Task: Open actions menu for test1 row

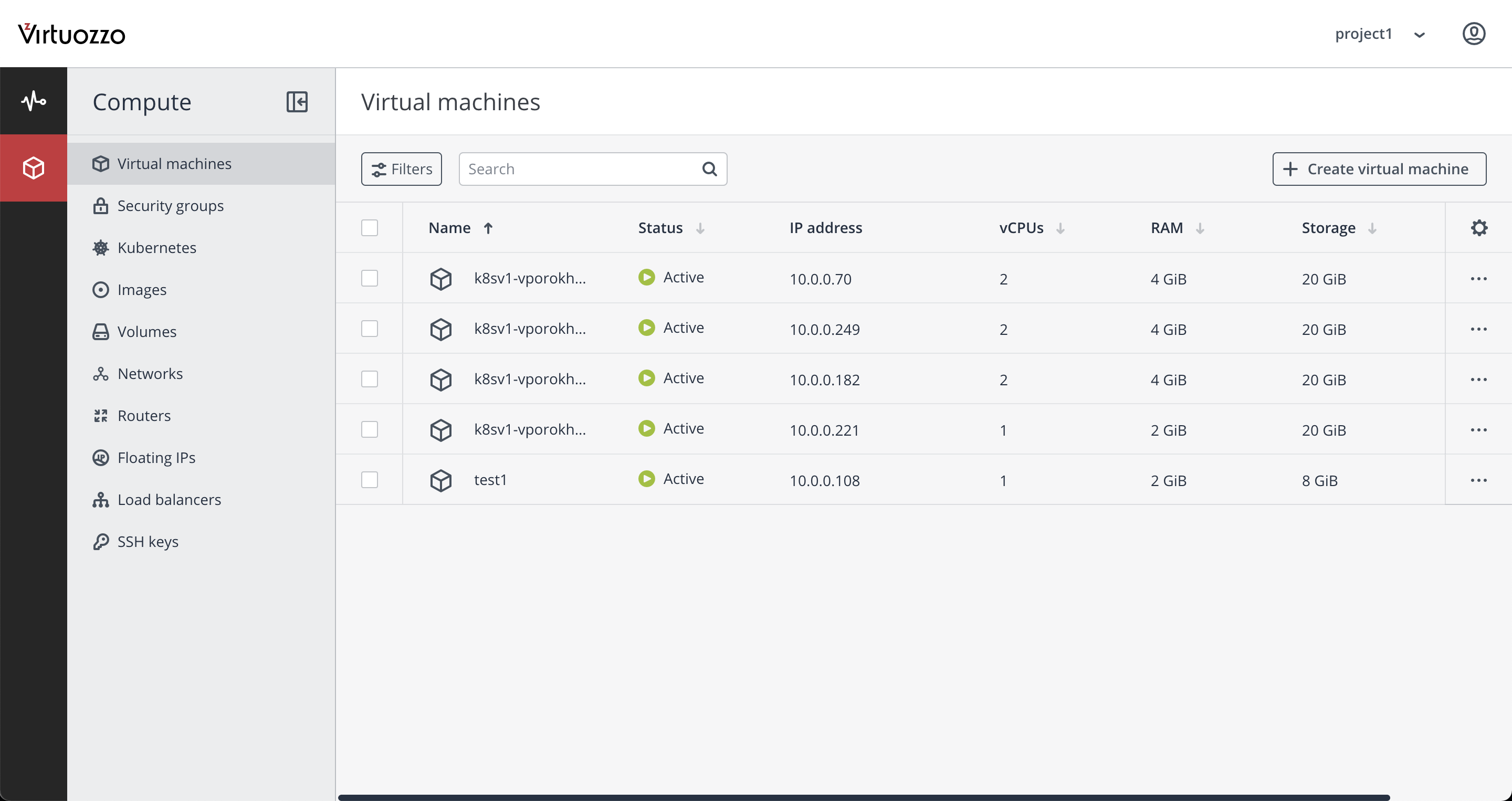Action: tap(1478, 480)
